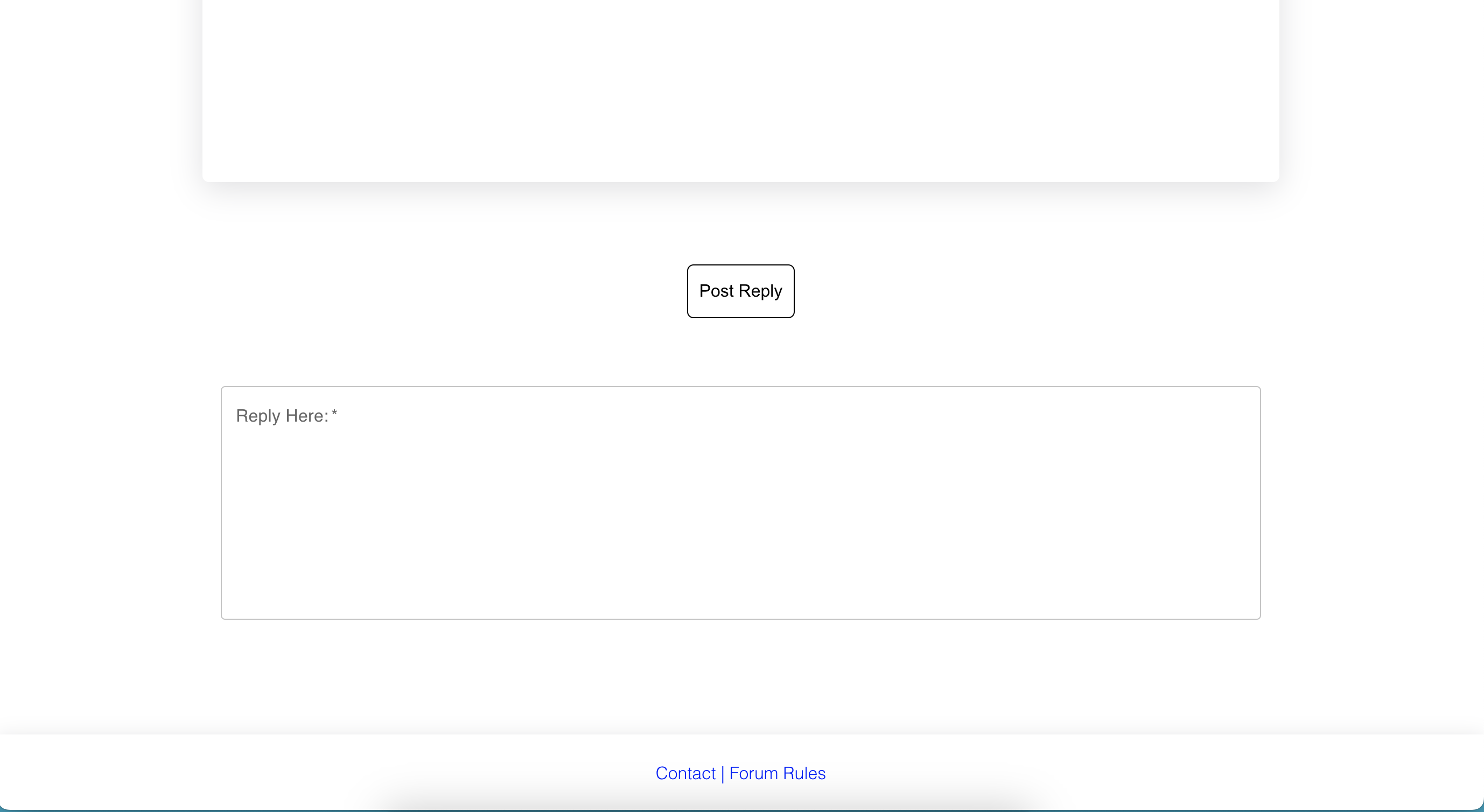Screen dimensions: 1484x812
Task: Place the cursor in the reply message field
Action: [x=740, y=502]
